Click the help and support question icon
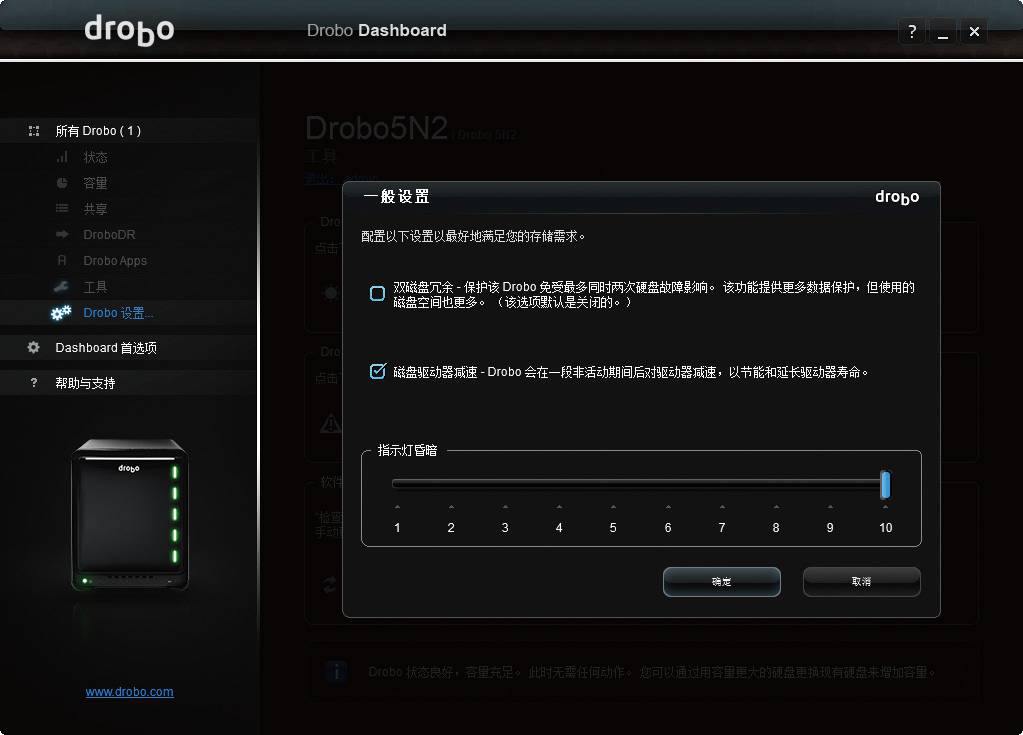1023x735 pixels. point(34,383)
